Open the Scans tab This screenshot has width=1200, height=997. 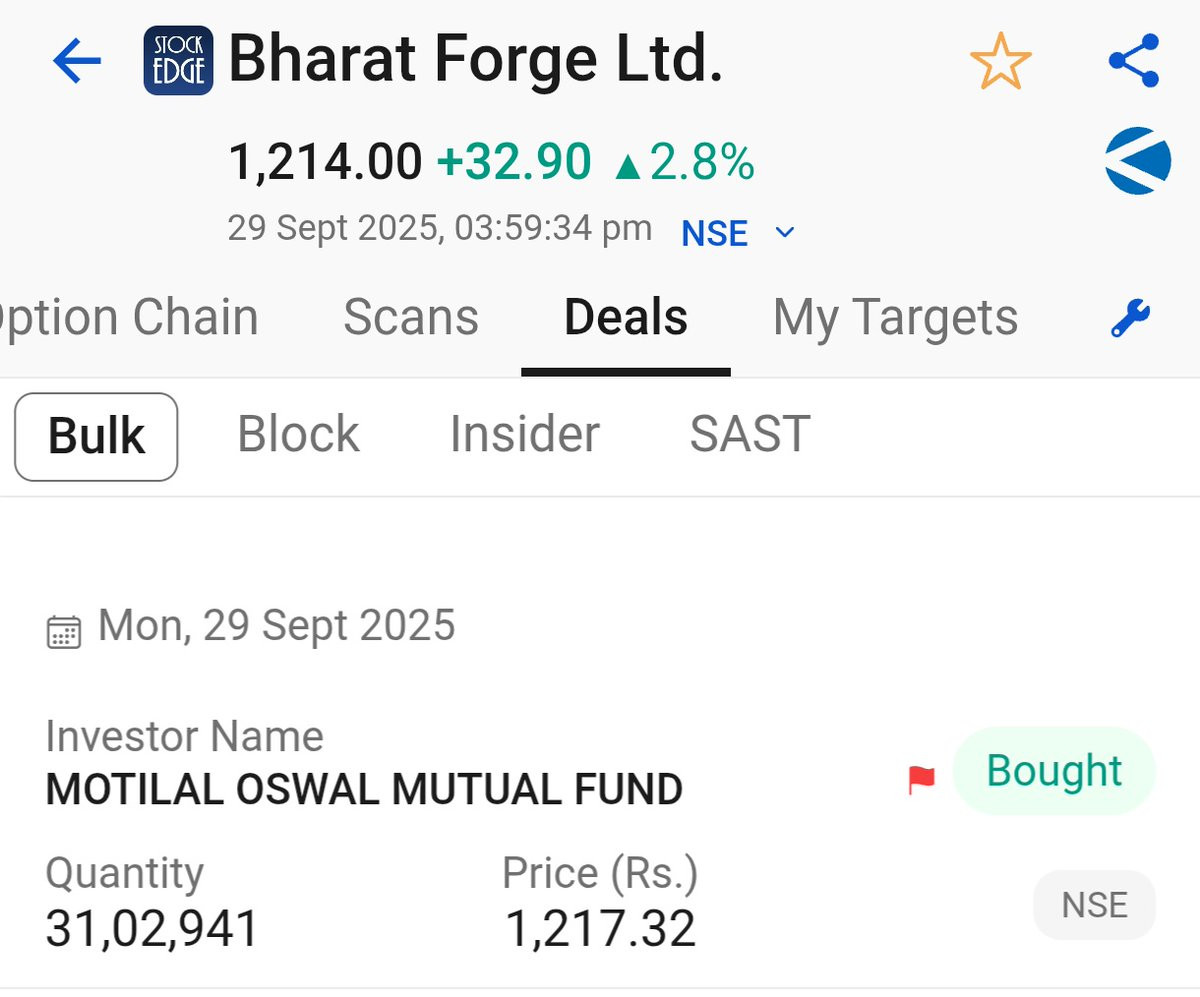[x=411, y=319]
